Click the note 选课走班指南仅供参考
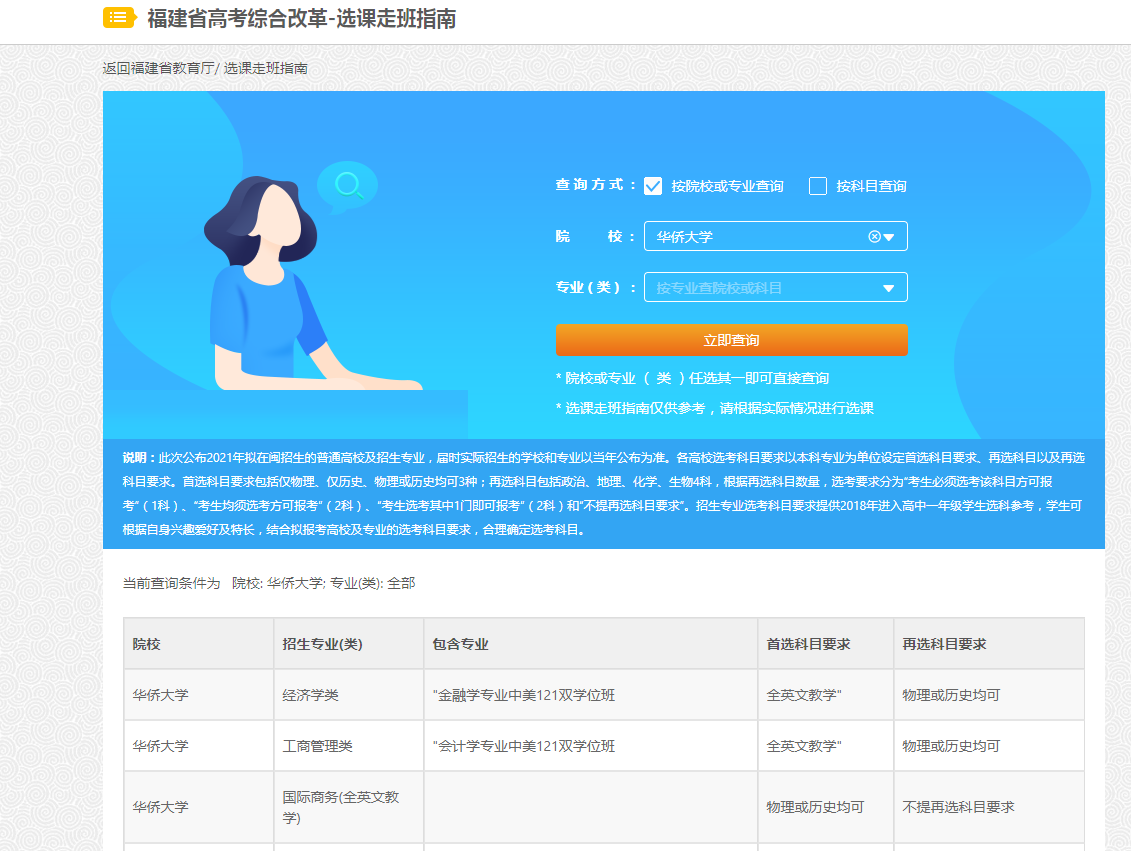The image size is (1131, 851). tap(714, 408)
